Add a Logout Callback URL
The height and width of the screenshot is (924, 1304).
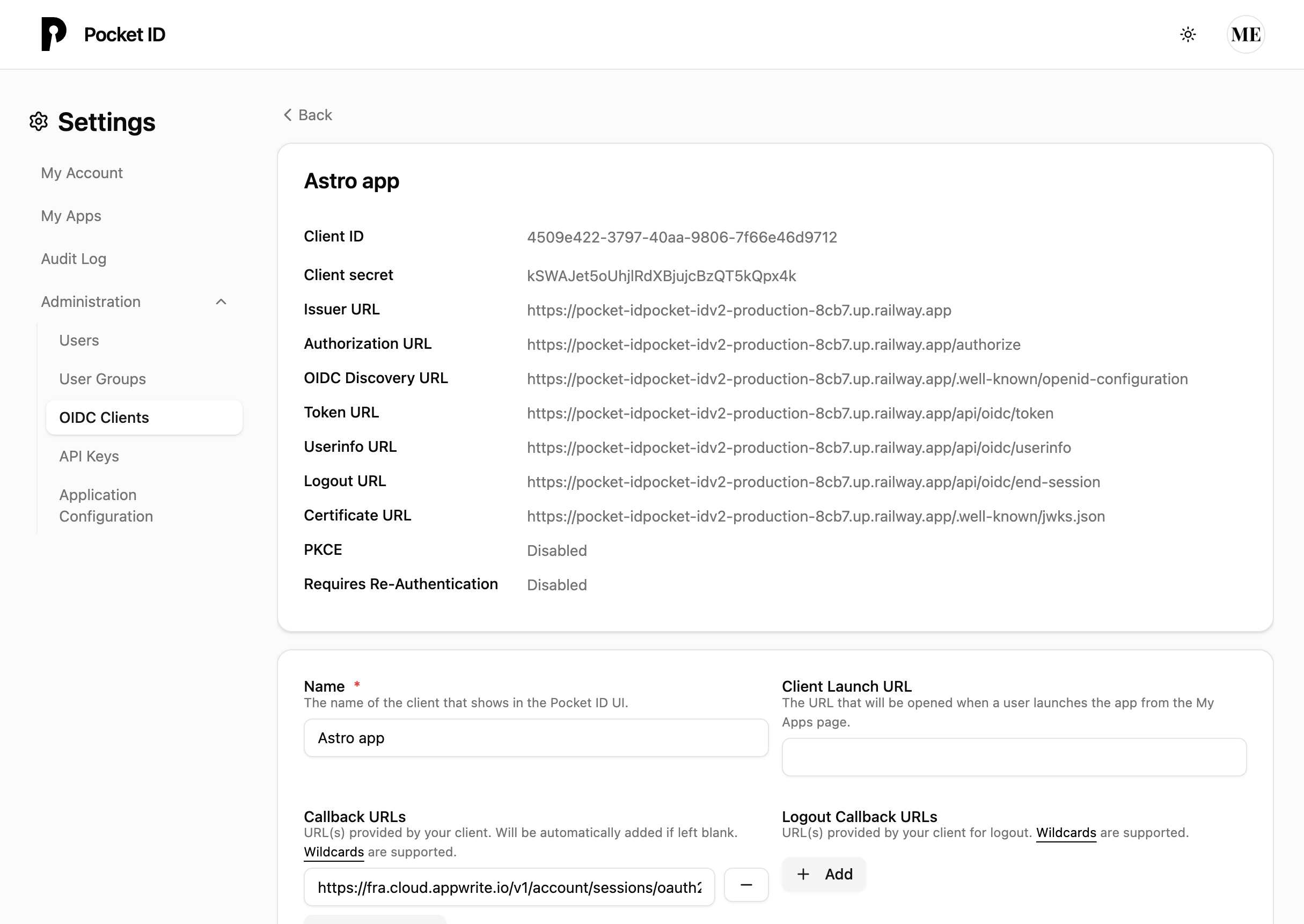824,874
